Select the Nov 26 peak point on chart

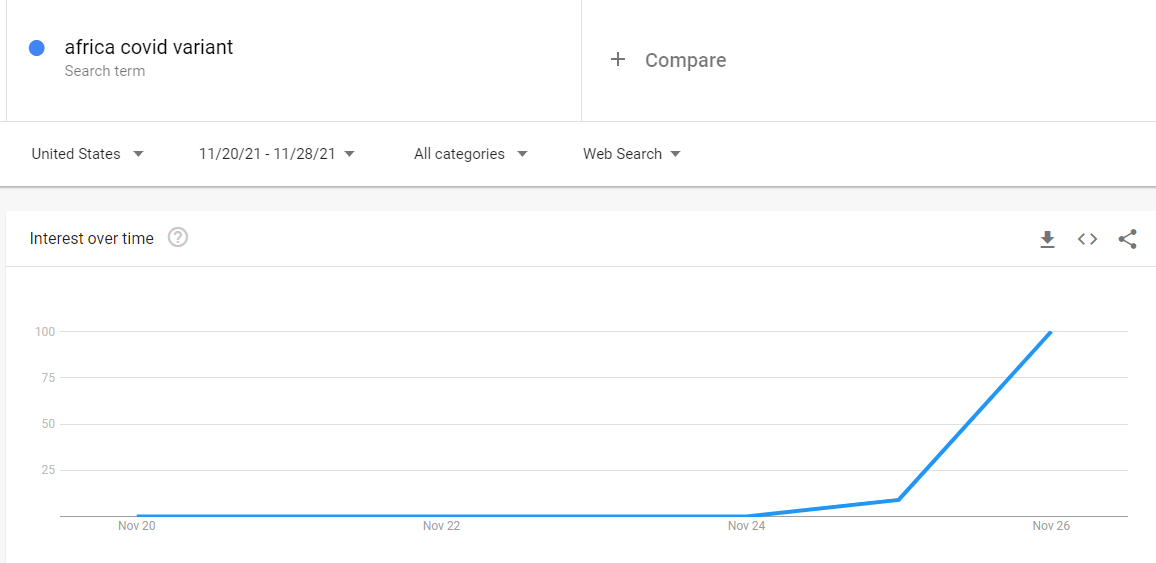(1051, 332)
